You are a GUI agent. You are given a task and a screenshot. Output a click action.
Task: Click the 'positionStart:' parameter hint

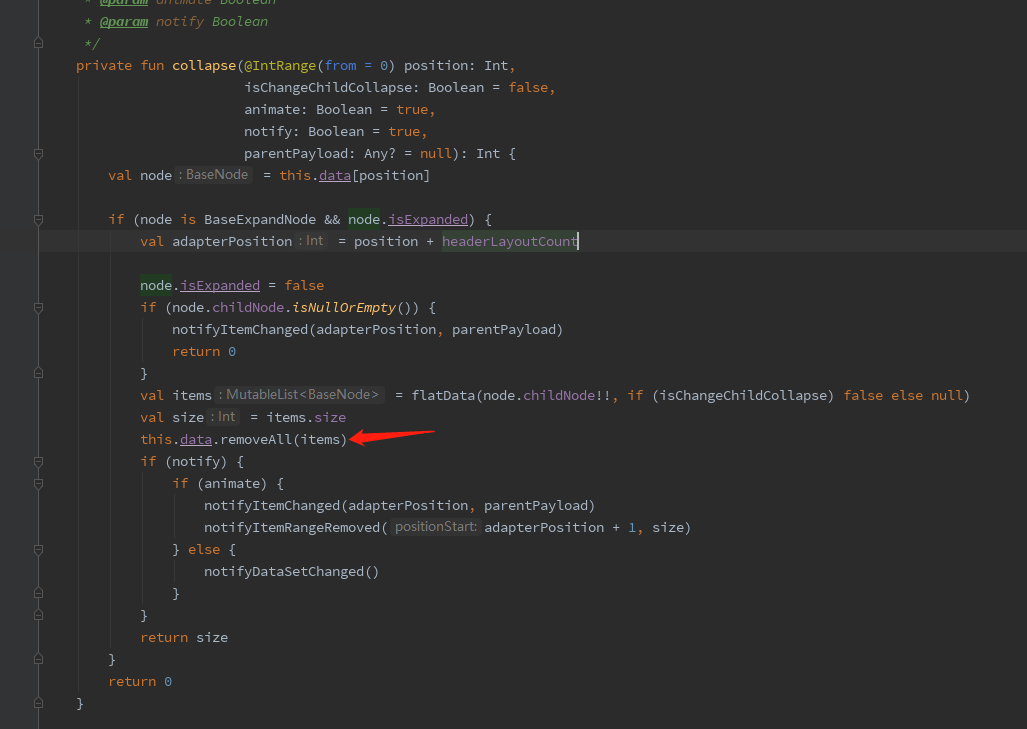[x=436, y=527]
